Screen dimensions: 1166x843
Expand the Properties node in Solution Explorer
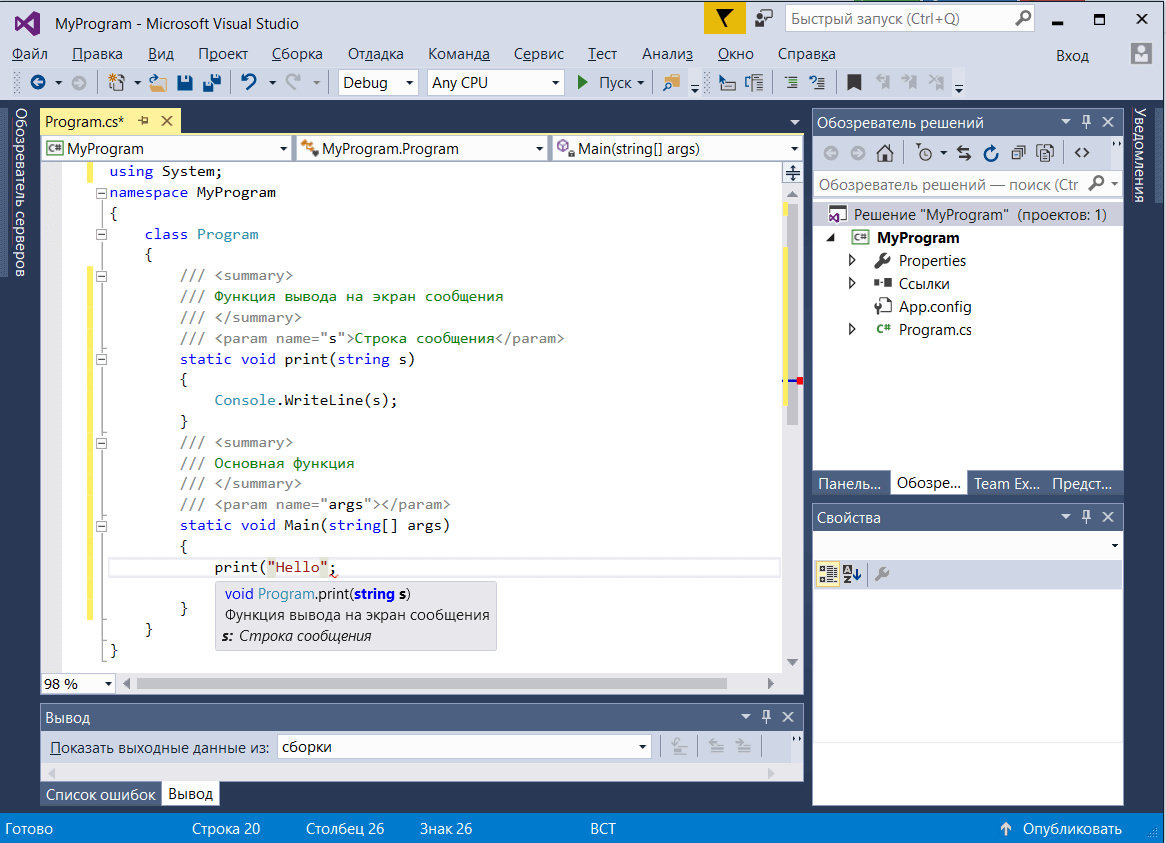(x=852, y=260)
